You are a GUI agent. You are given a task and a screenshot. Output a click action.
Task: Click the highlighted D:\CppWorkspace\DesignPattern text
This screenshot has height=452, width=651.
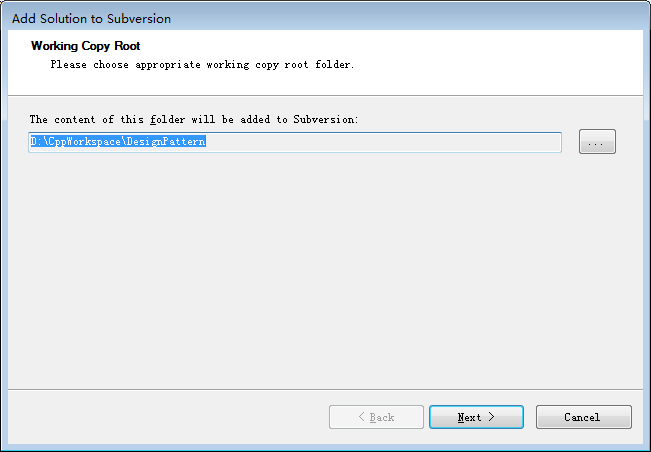click(118, 142)
